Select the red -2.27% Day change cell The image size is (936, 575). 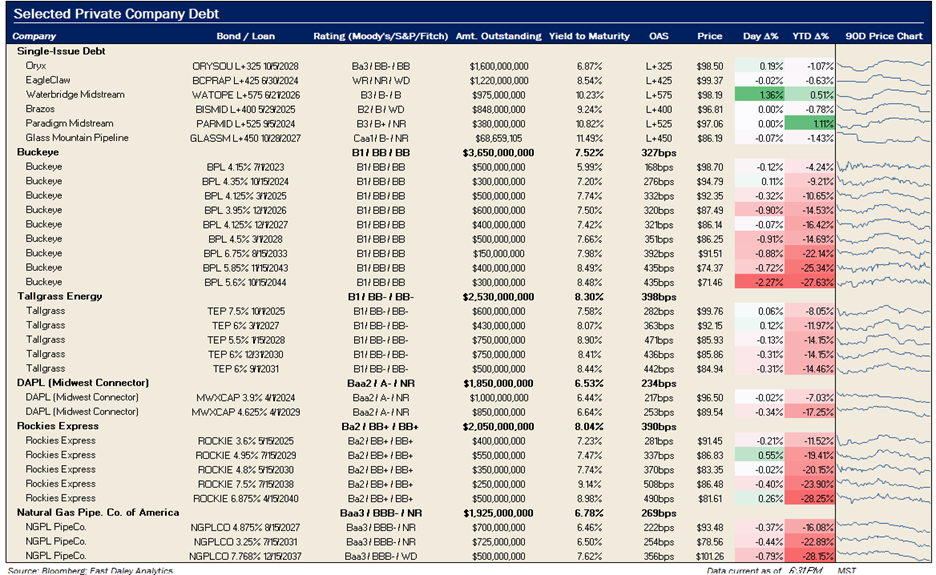(759, 282)
